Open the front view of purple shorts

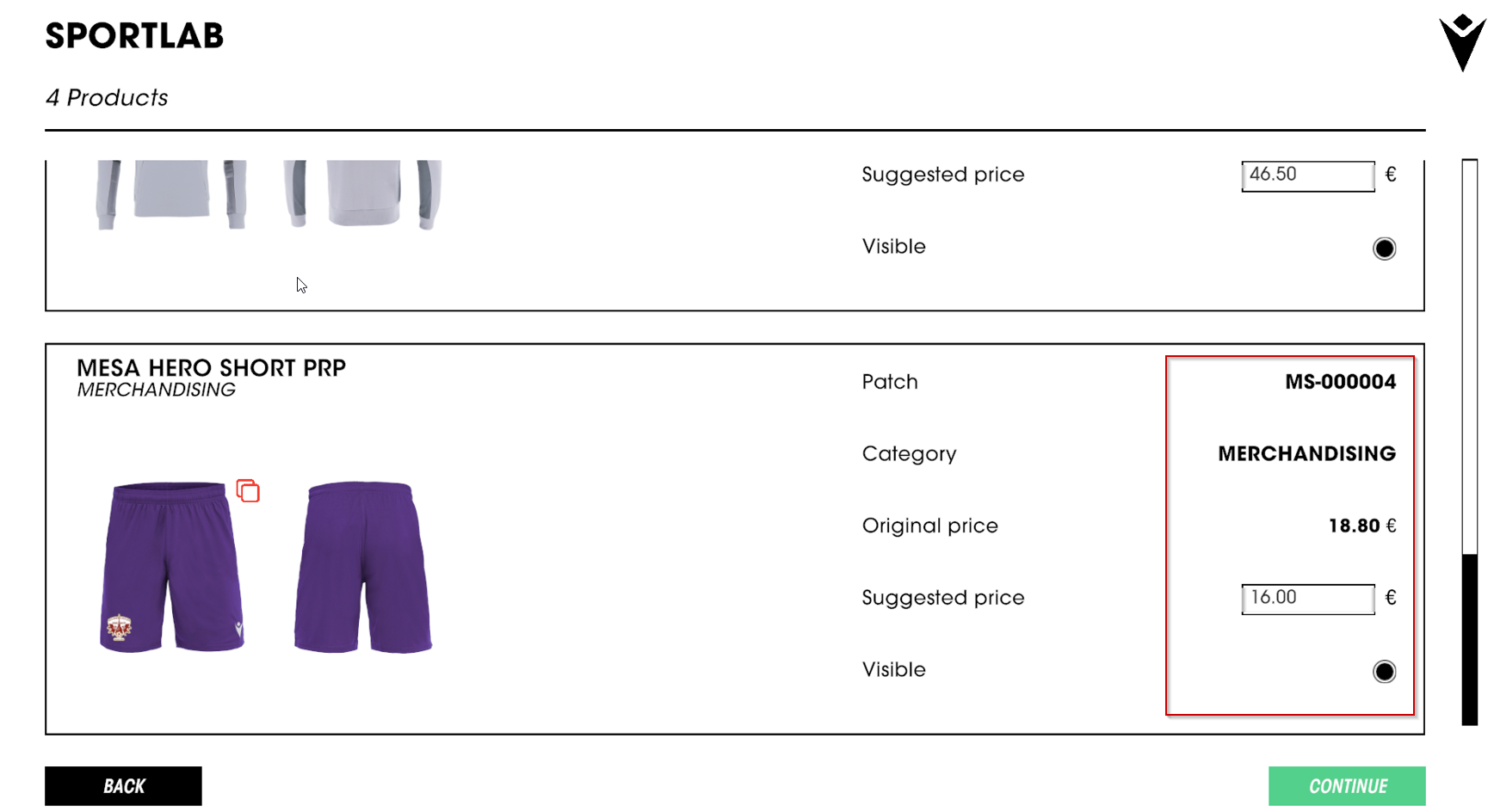click(x=172, y=567)
